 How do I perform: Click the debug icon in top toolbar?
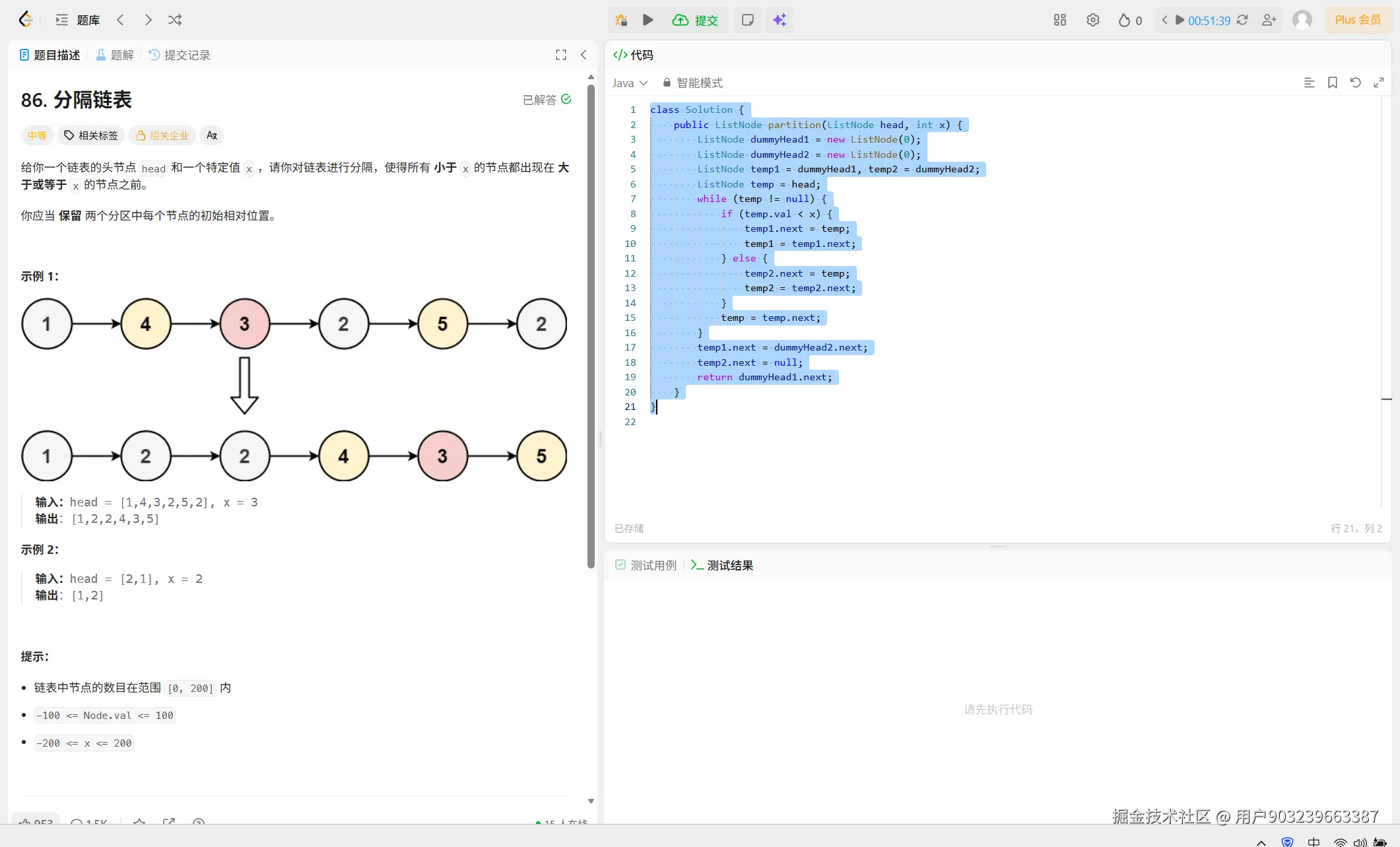(621, 20)
